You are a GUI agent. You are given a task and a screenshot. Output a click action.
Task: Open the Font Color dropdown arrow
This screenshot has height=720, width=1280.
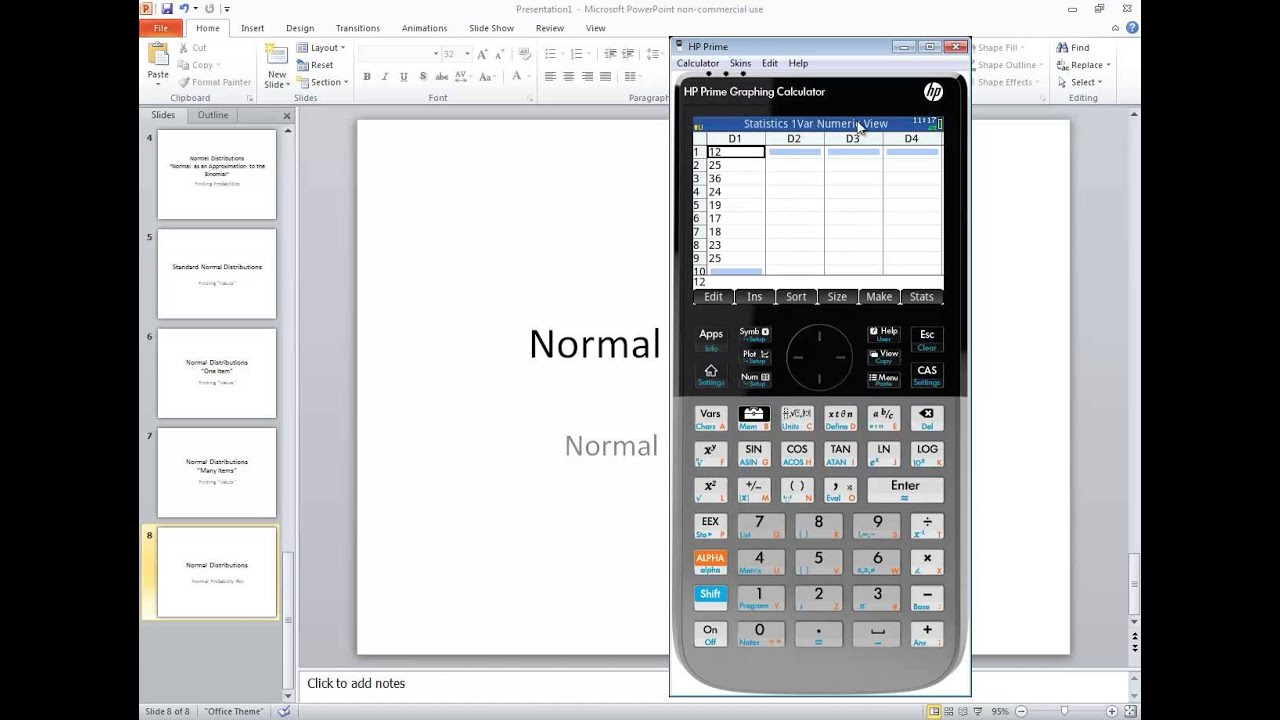tap(530, 77)
